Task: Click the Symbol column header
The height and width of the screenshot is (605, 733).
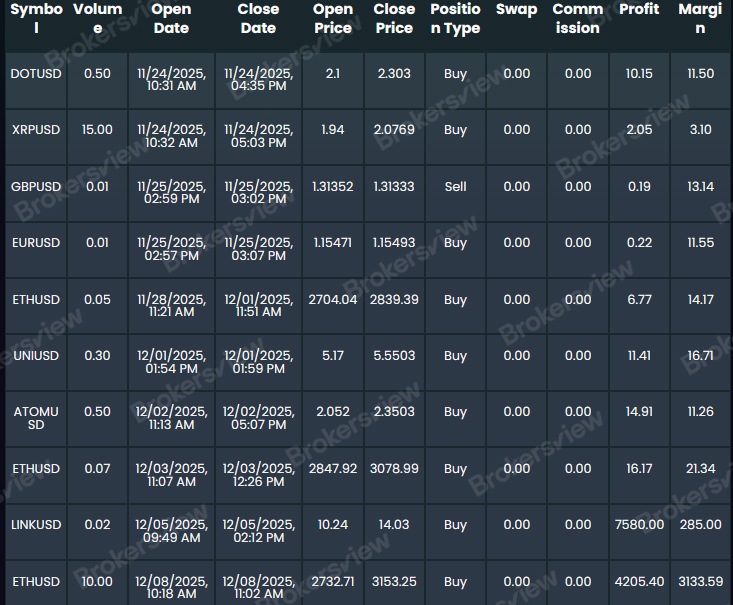Action: pyautogui.click(x=36, y=19)
